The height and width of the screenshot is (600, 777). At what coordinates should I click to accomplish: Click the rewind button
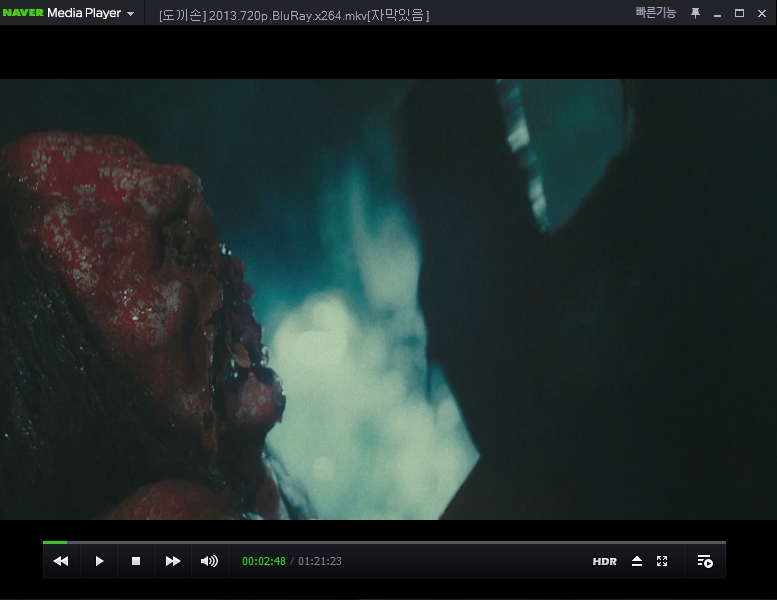61,561
